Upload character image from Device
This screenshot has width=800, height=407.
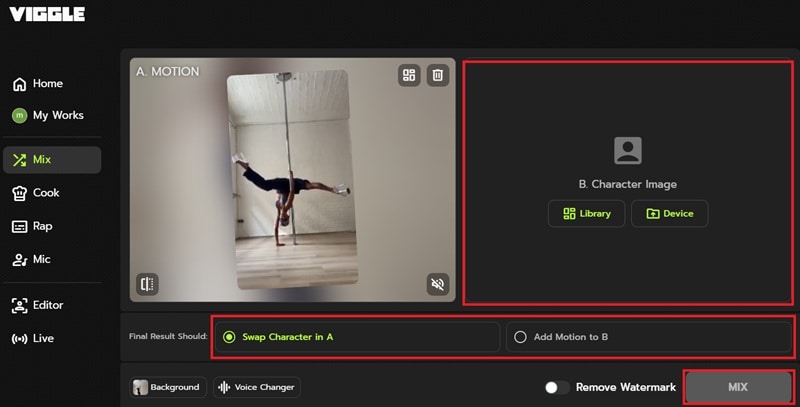(x=669, y=214)
